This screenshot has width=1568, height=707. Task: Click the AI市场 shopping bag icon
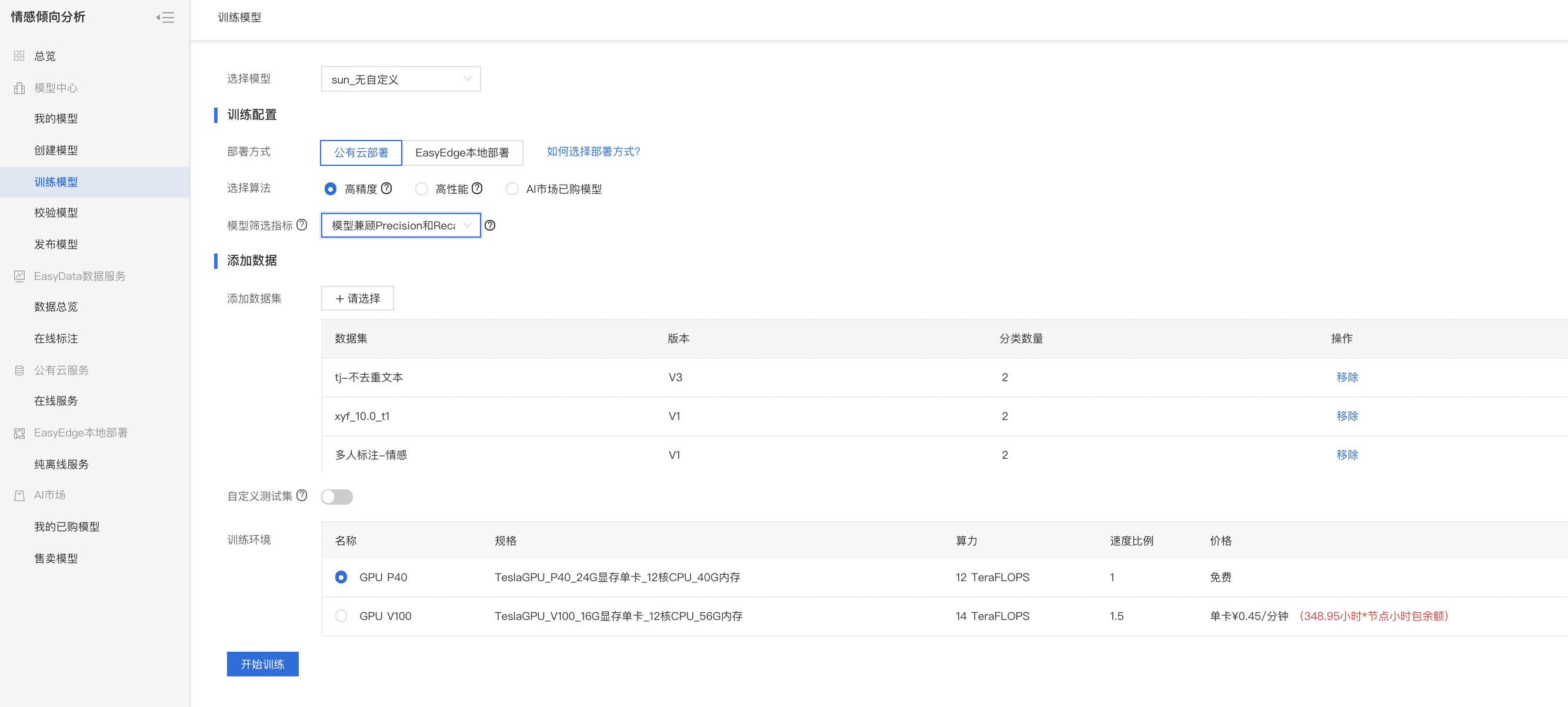(19, 495)
